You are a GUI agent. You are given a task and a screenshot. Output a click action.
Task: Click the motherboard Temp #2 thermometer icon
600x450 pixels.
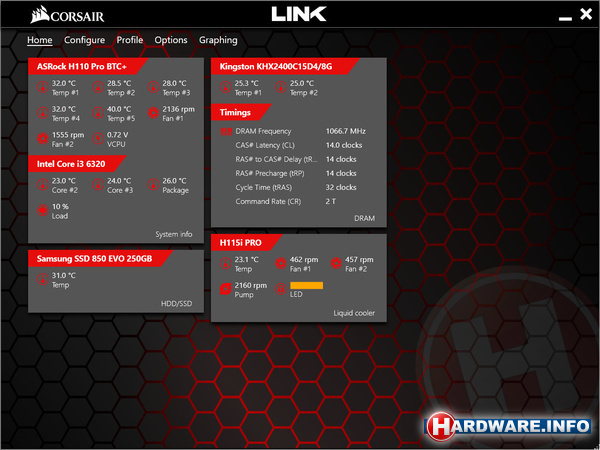[x=98, y=88]
